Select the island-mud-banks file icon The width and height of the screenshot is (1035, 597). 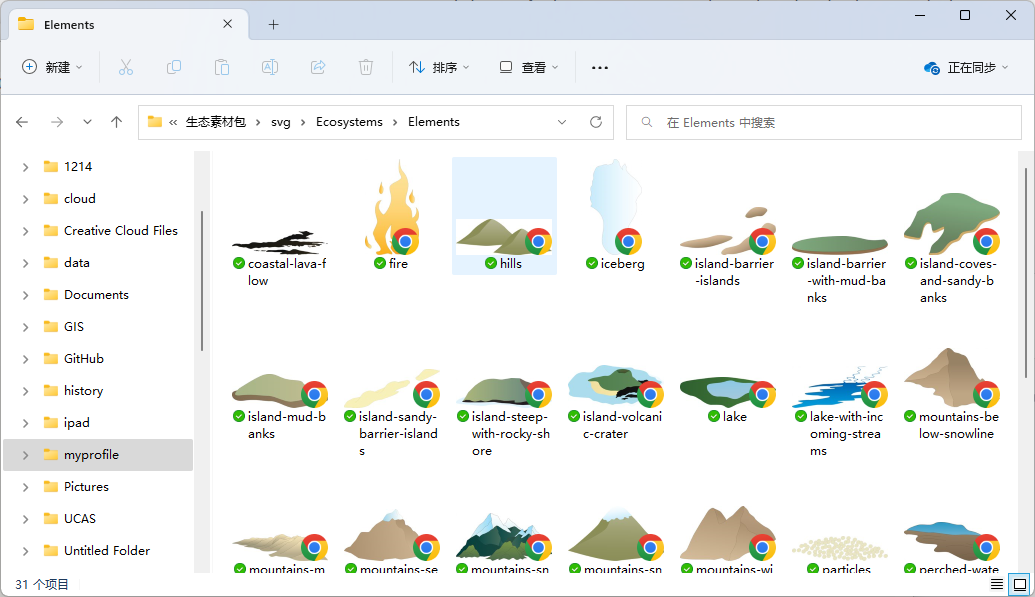pyautogui.click(x=279, y=390)
